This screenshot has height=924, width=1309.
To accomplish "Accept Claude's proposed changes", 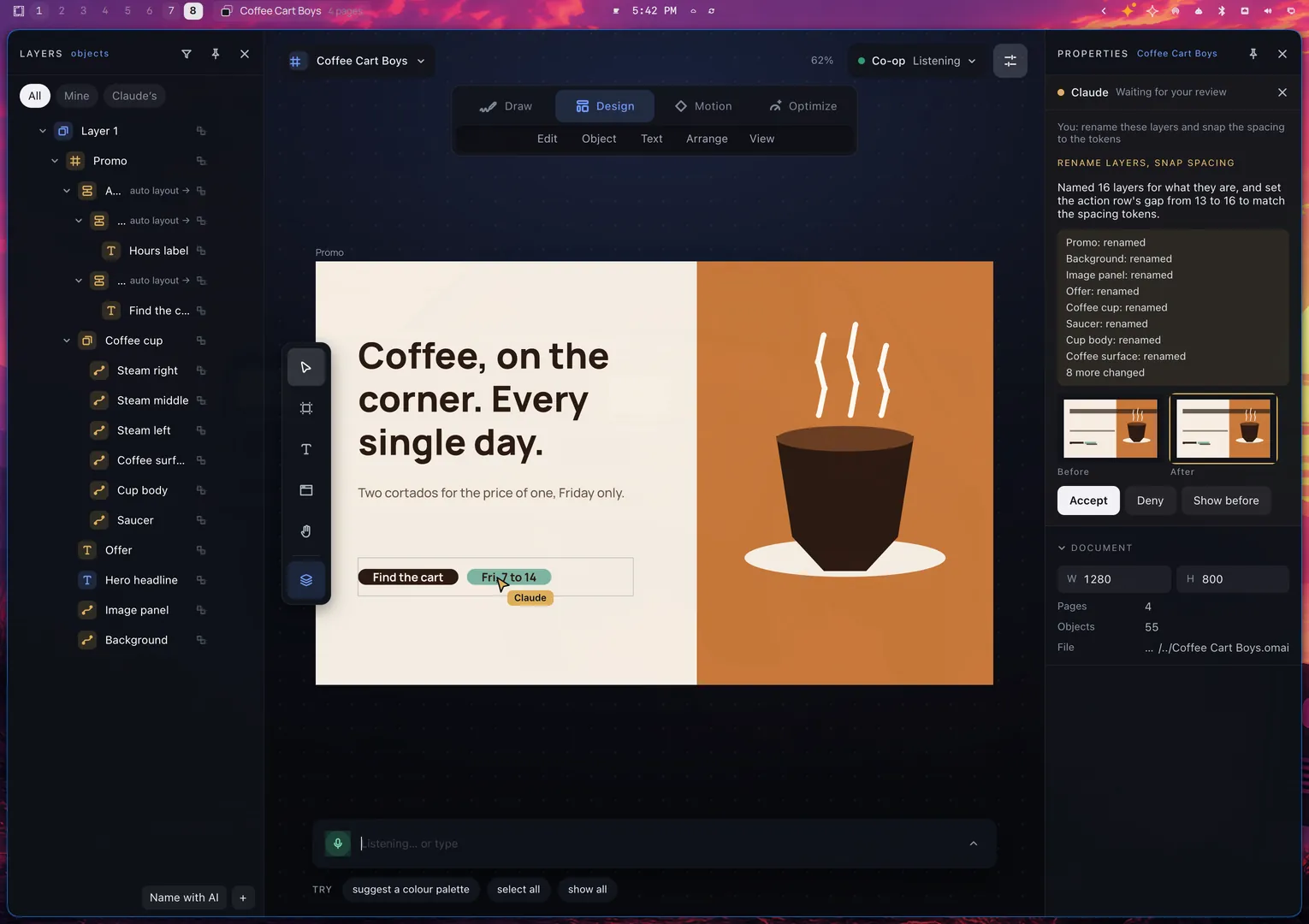I will coord(1088,500).
